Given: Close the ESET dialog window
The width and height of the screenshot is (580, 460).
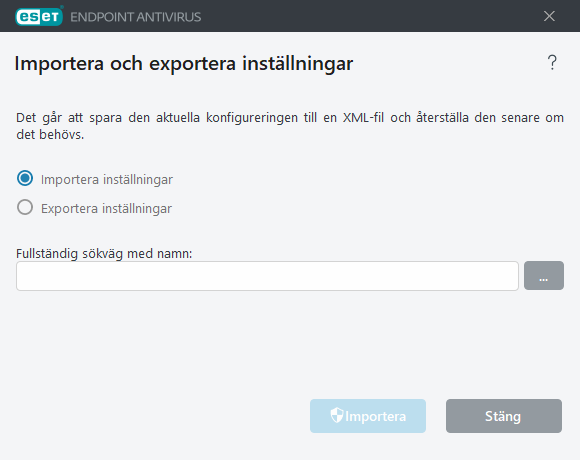Looking at the screenshot, I should pyautogui.click(x=549, y=16).
